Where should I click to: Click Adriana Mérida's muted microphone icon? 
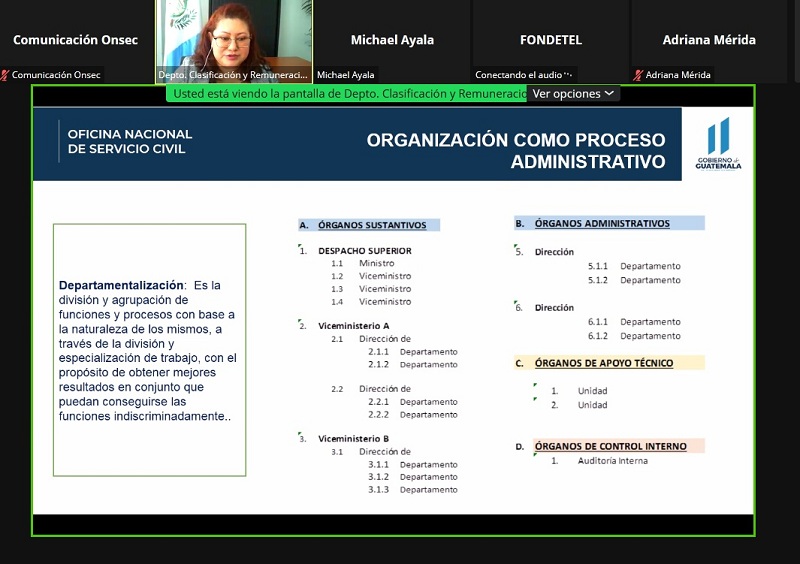click(x=638, y=75)
